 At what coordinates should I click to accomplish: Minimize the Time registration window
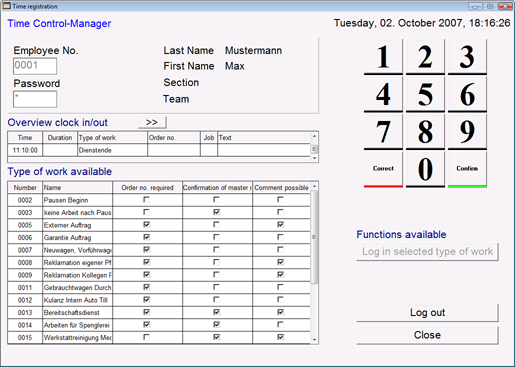click(x=475, y=6)
